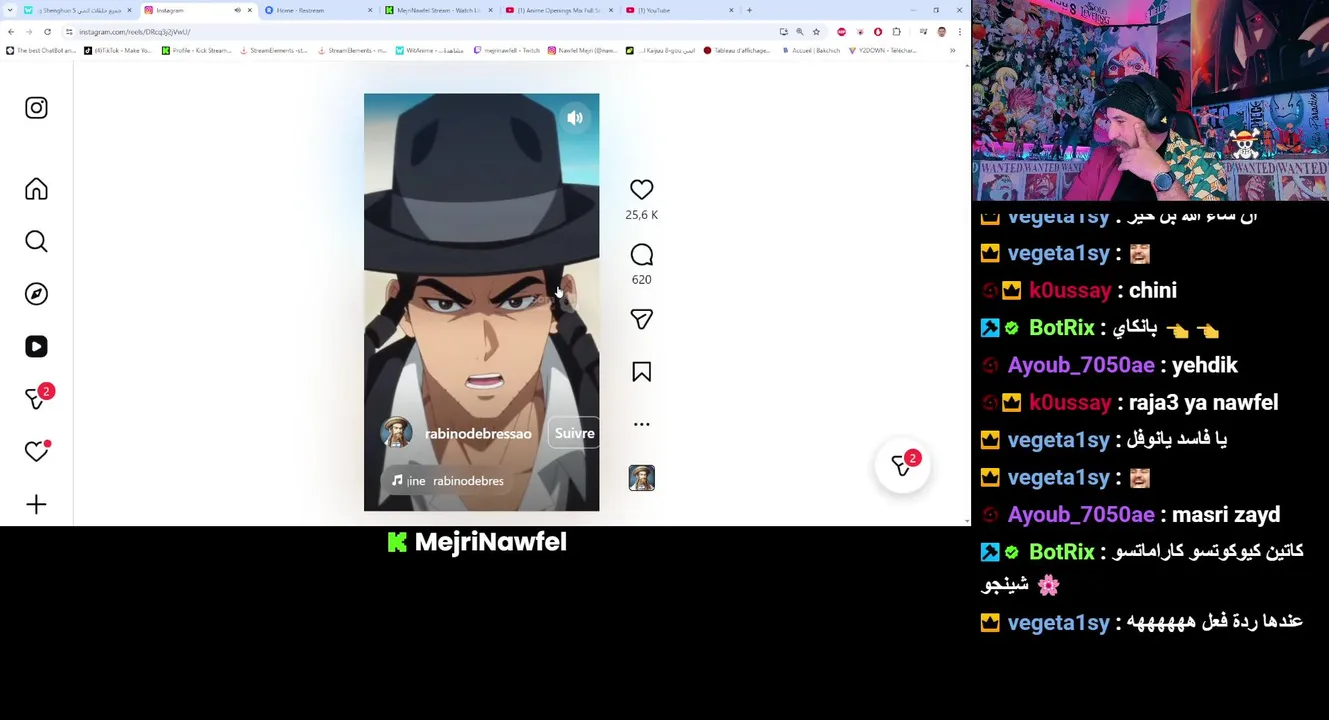Click chat message 'masri zayd'
This screenshot has height=720, width=1329.
click(x=1225, y=515)
